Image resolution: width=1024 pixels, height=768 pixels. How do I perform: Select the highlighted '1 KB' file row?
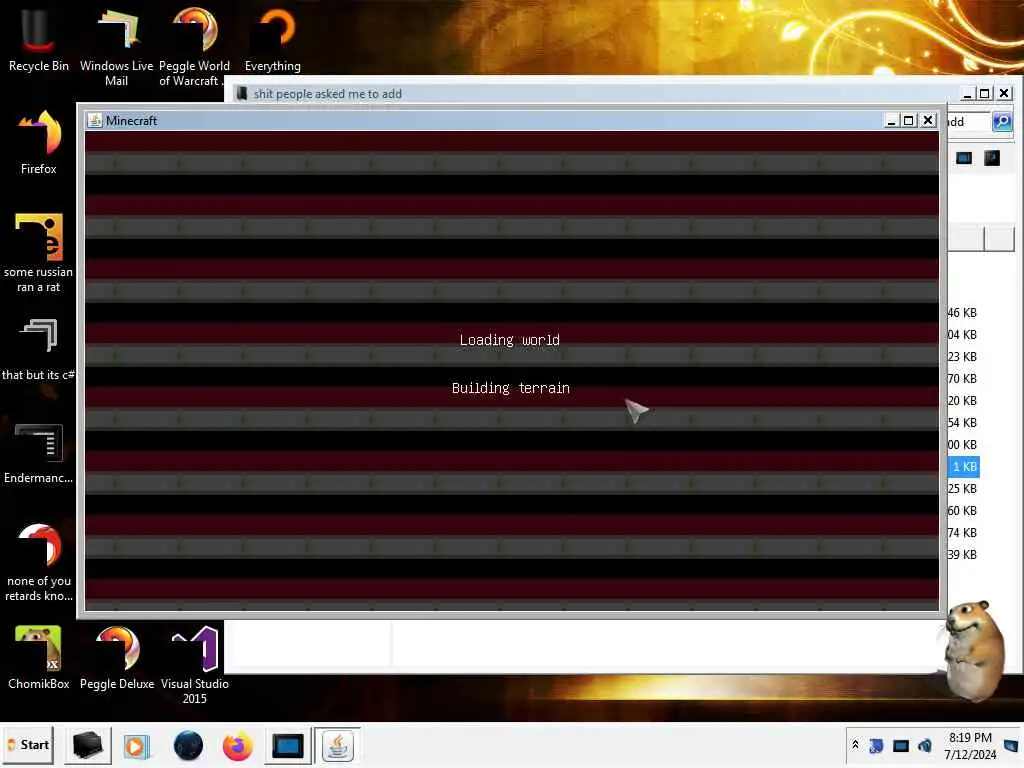[x=963, y=466]
